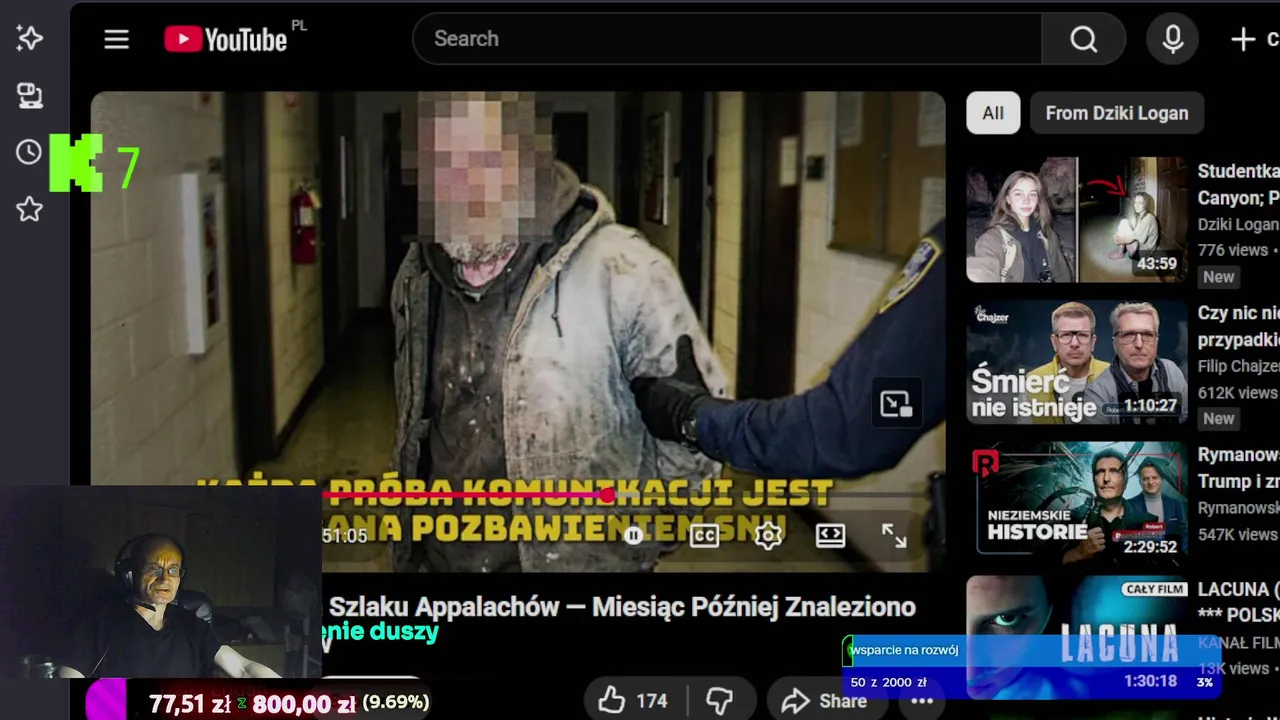Dislike the video with thumbs-down
The image size is (1280, 720).
click(720, 701)
